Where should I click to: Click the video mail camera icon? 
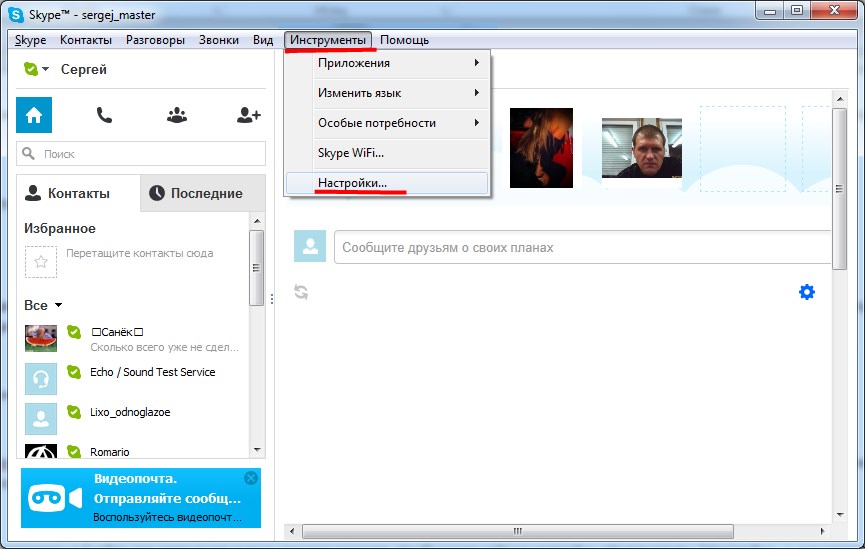[55, 498]
